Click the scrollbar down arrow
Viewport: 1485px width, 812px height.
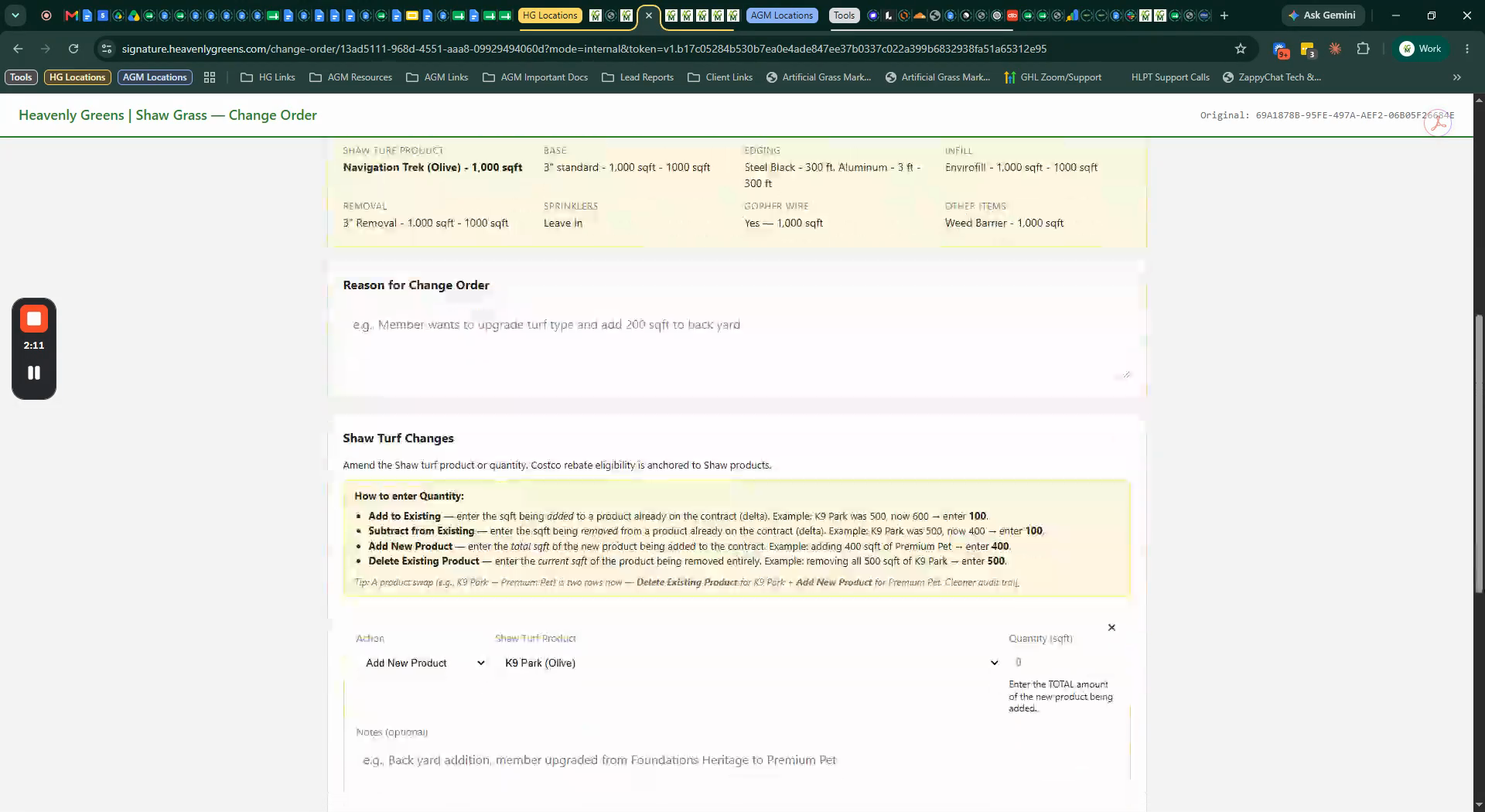coord(1479,805)
